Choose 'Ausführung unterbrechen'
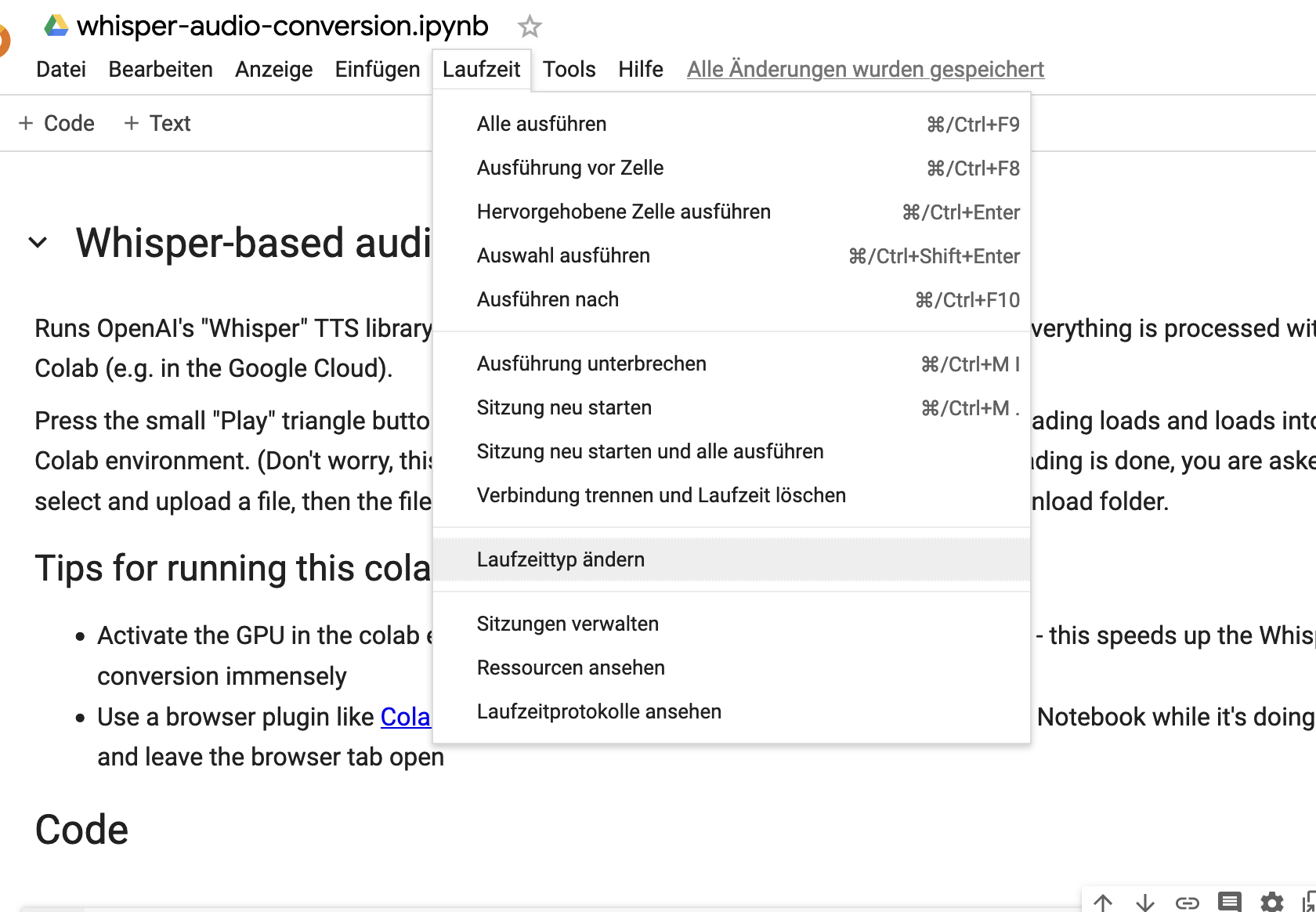Viewport: 1316px width, 912px height. [x=732, y=364]
